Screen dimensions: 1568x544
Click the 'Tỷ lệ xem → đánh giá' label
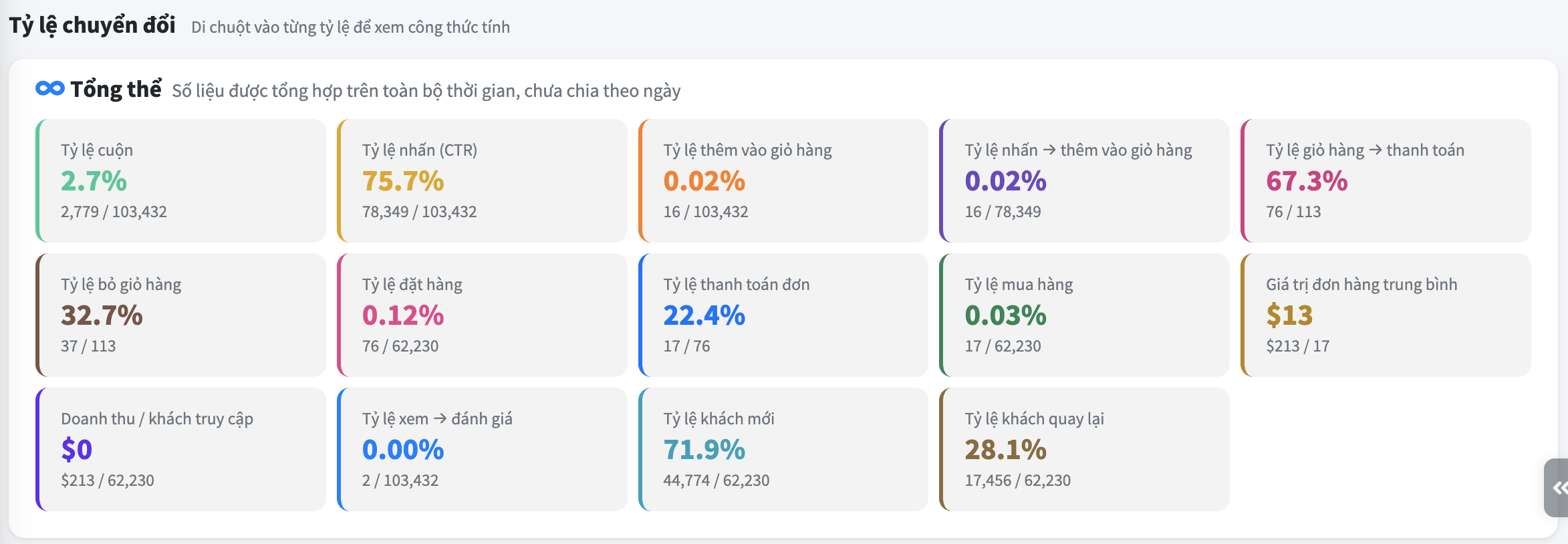[x=437, y=418]
